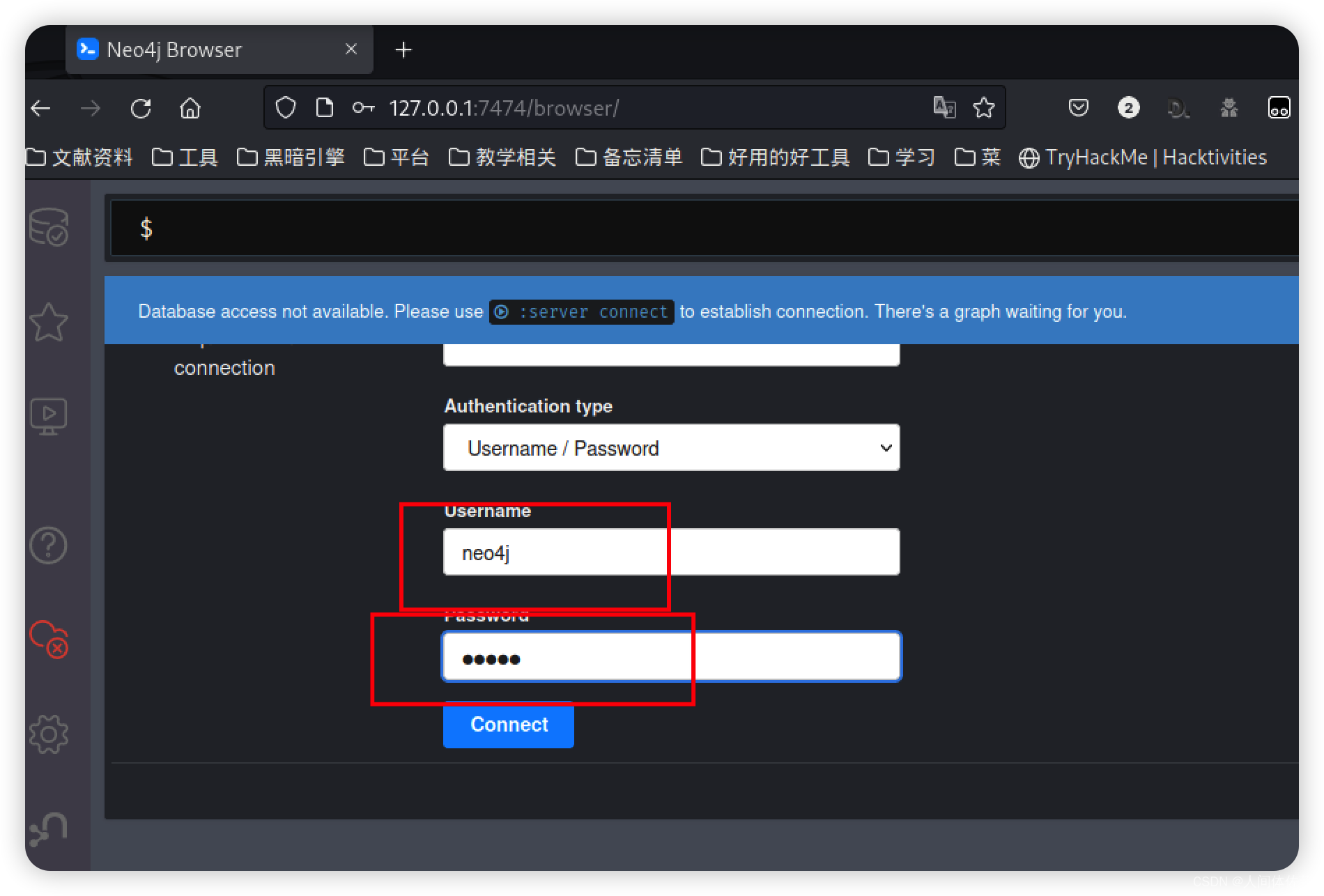Open the Database information sidebar panel
The width and height of the screenshot is (1324, 896).
pyautogui.click(x=49, y=226)
